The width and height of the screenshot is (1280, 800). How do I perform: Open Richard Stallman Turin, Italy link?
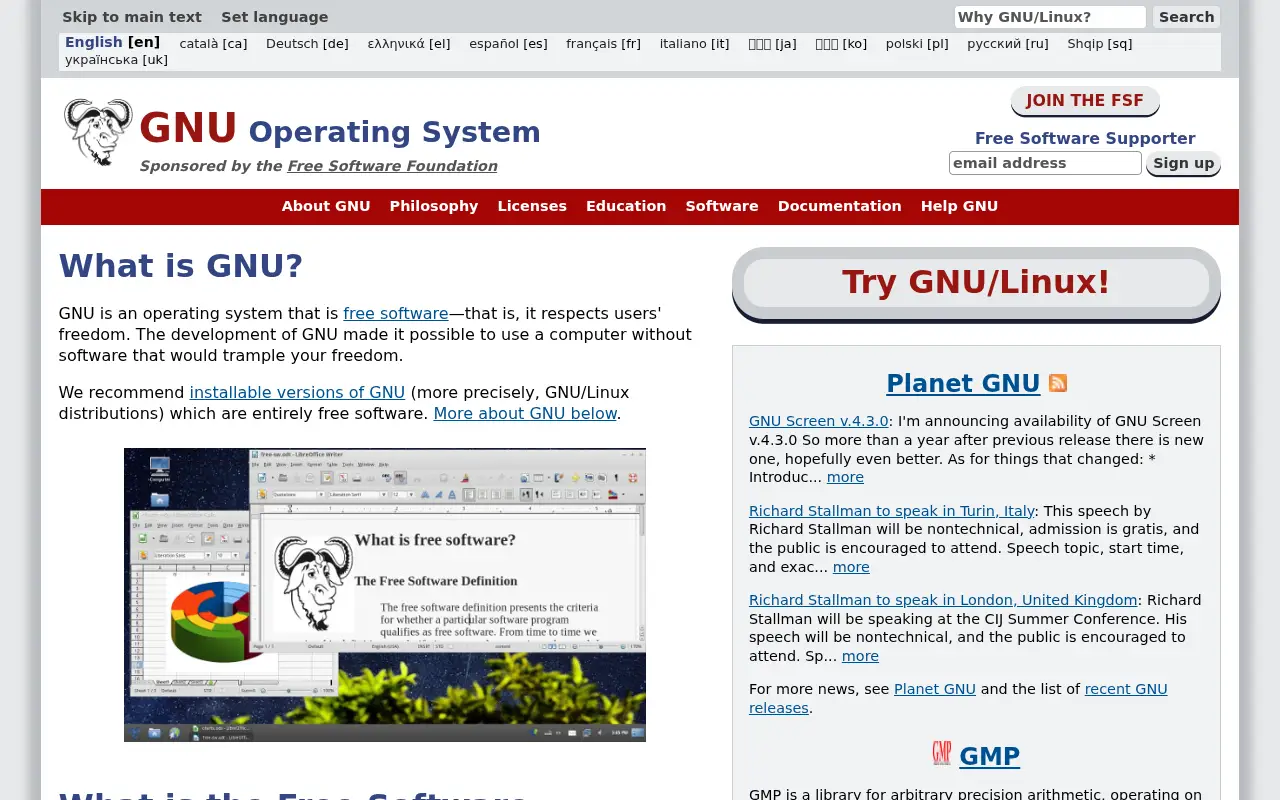pyautogui.click(x=892, y=511)
